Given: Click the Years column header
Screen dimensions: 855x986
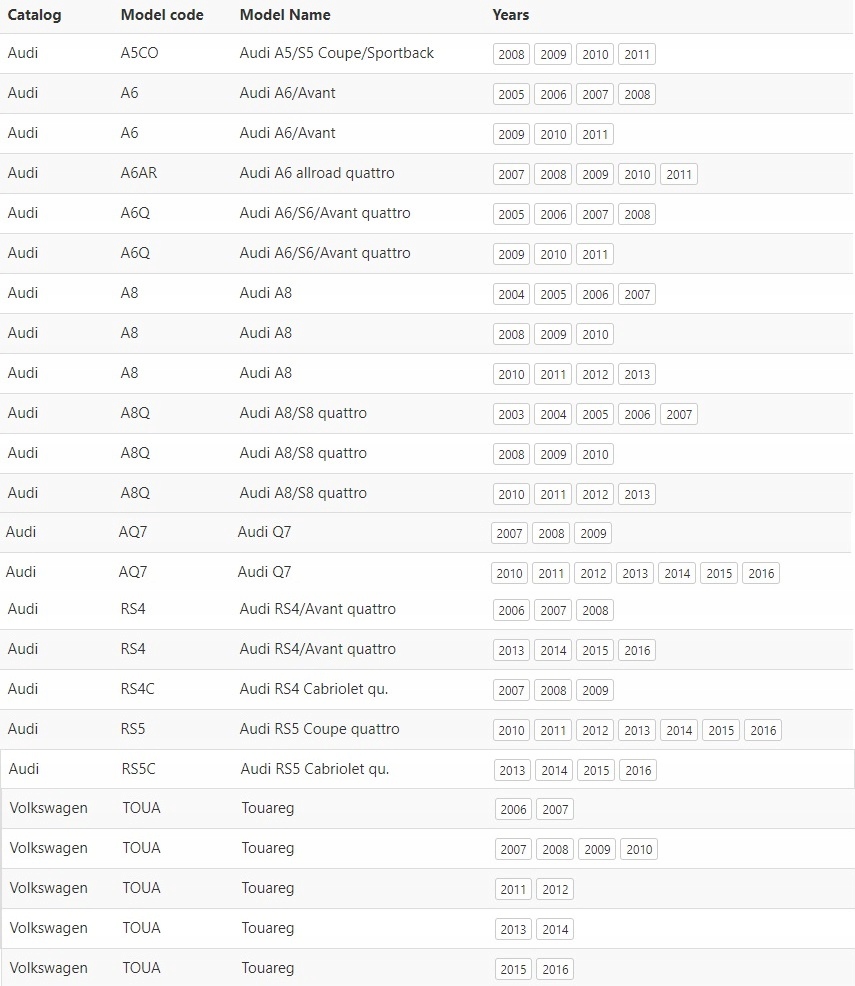Looking at the screenshot, I should 510,15.
